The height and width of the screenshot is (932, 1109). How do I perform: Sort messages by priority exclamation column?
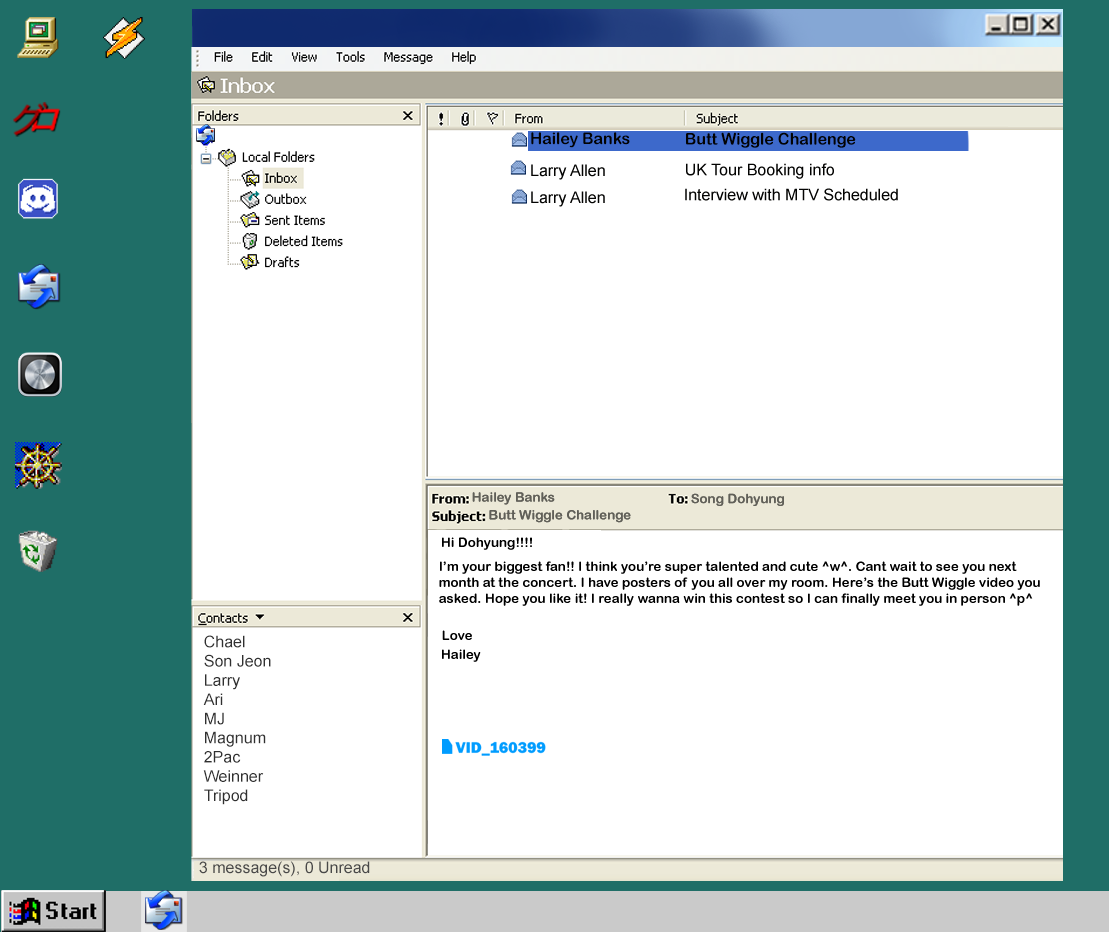(441, 119)
